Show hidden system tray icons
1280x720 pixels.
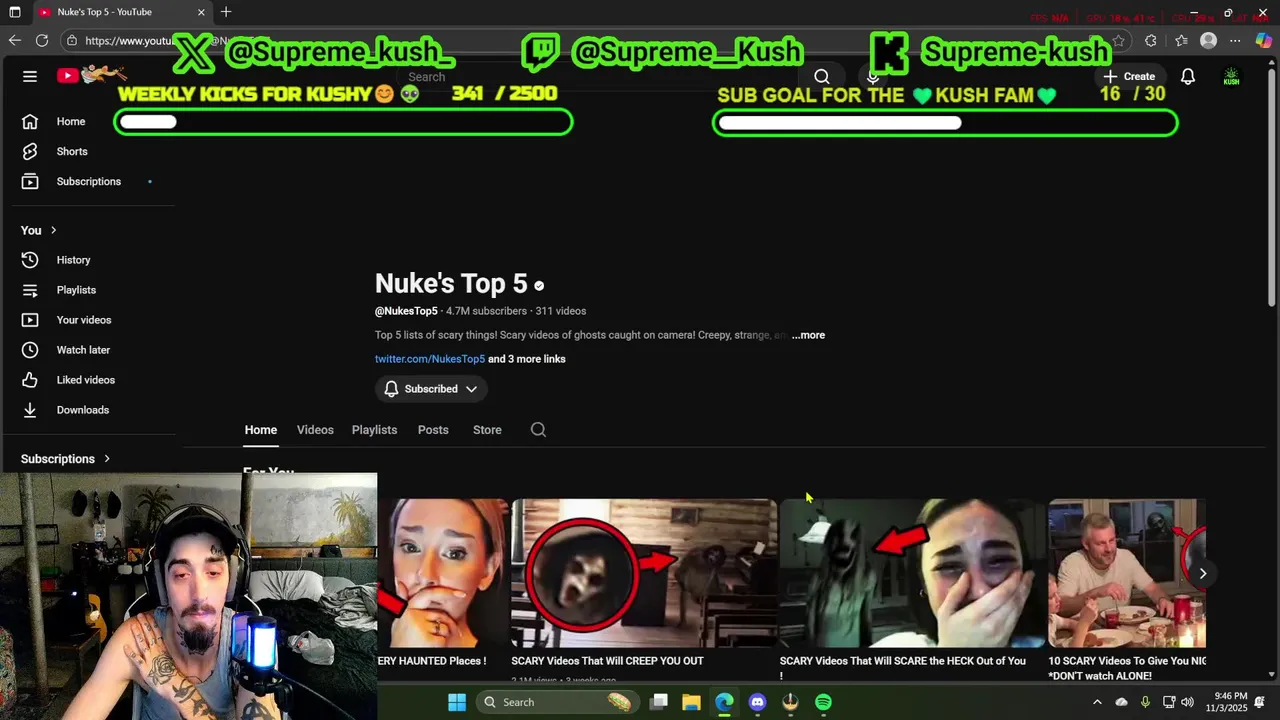pos(1097,702)
